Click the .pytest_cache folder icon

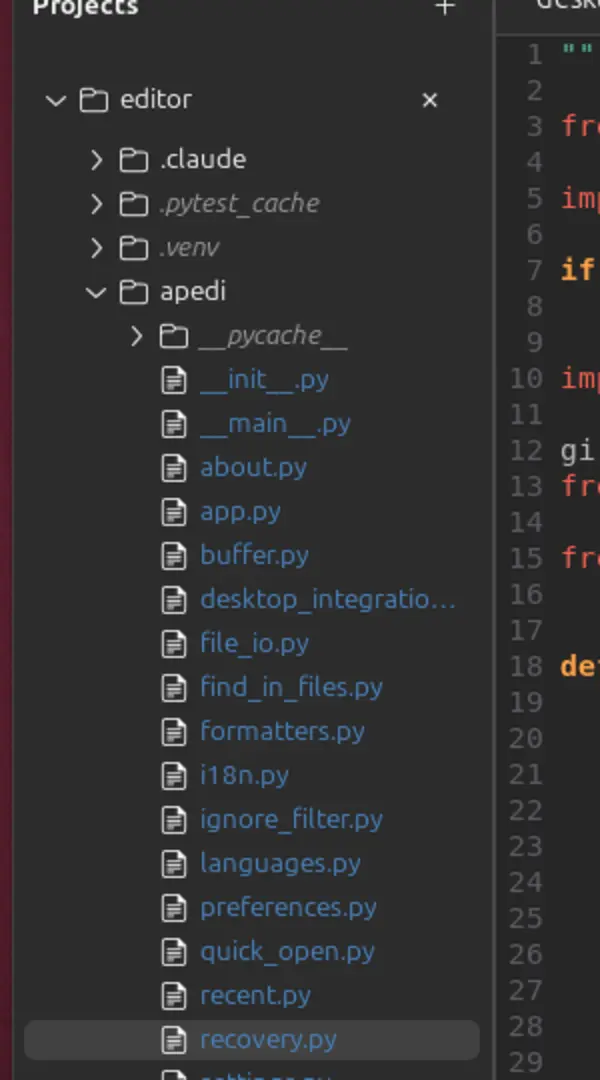134,204
